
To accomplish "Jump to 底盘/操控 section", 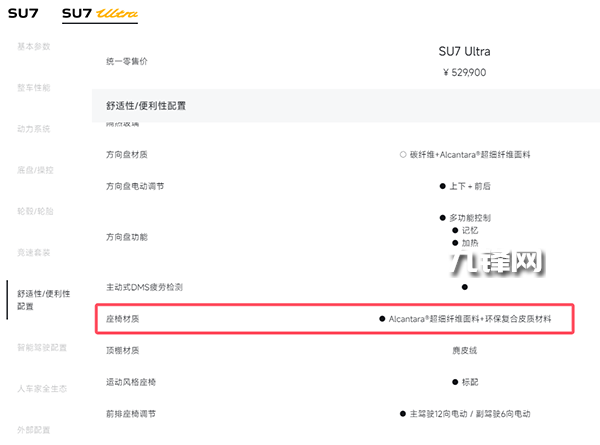I will pyautogui.click(x=34, y=170).
